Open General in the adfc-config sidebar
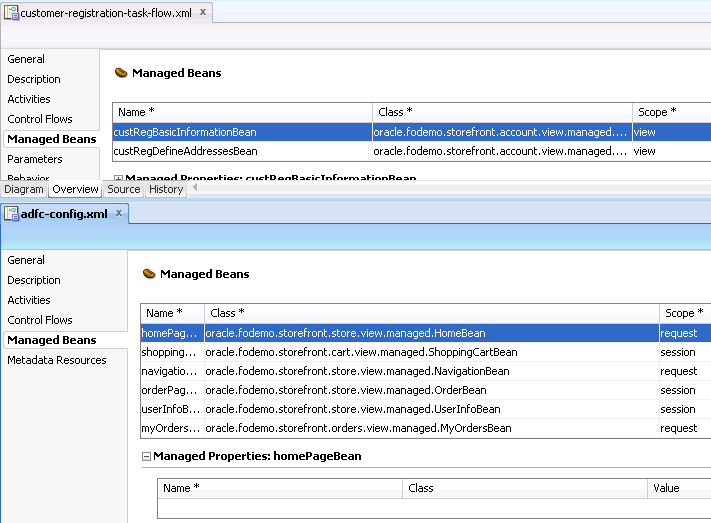Screen dimensions: 711x523 [26, 260]
